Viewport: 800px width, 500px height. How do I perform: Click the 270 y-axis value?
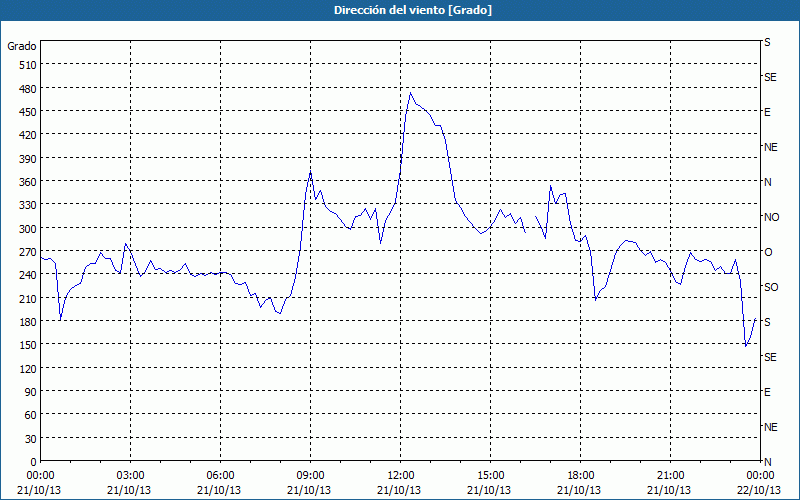coord(28,252)
